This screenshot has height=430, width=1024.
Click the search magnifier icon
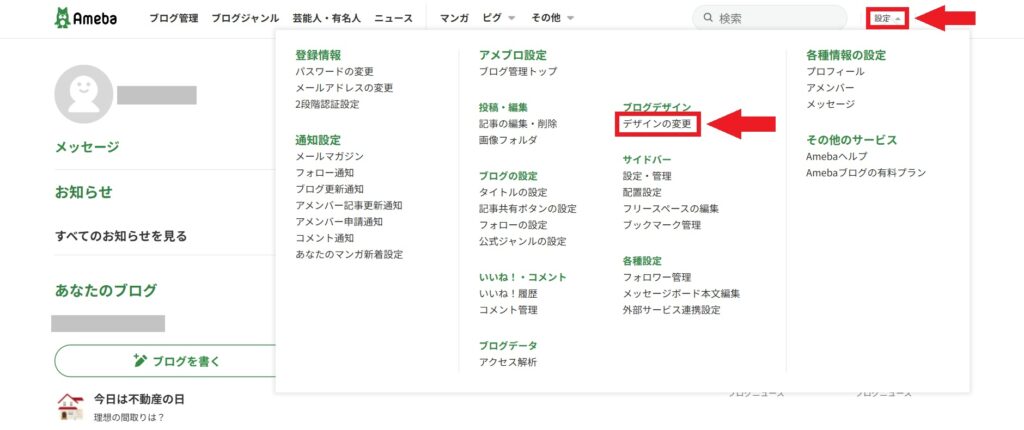[x=708, y=18]
